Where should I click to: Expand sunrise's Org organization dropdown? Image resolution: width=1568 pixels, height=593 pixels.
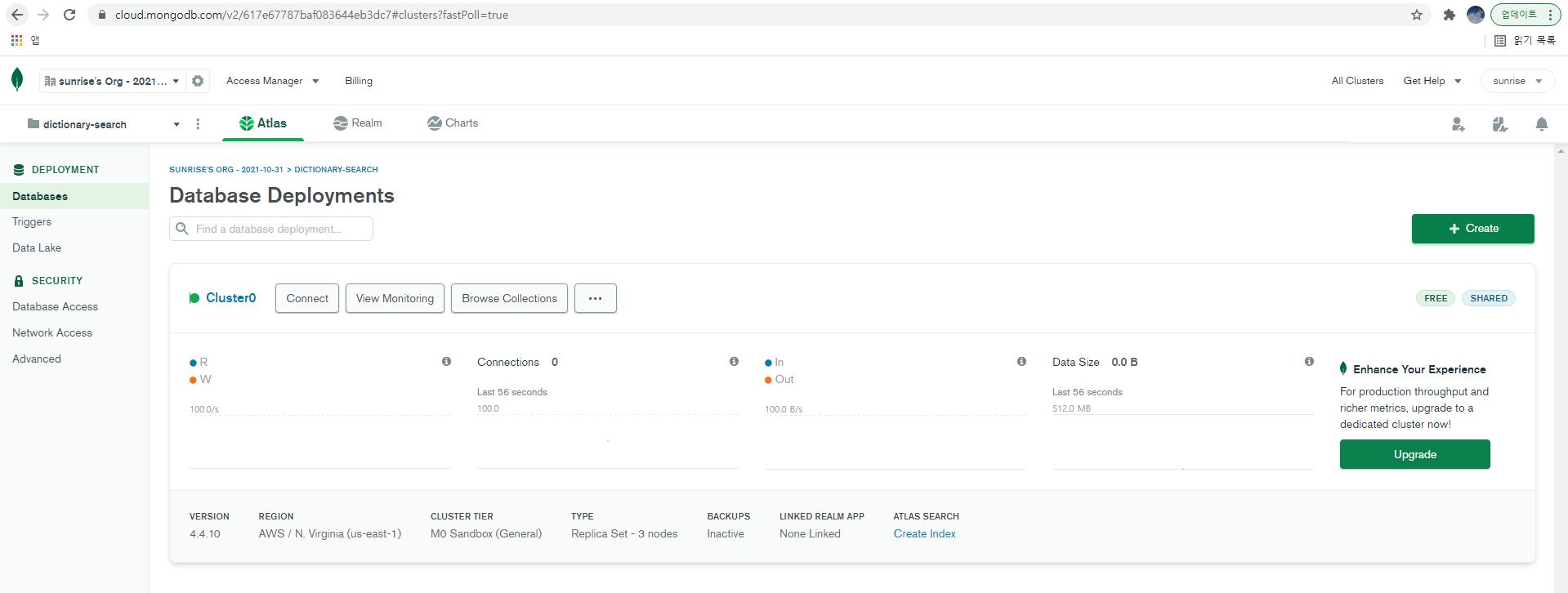(x=112, y=81)
